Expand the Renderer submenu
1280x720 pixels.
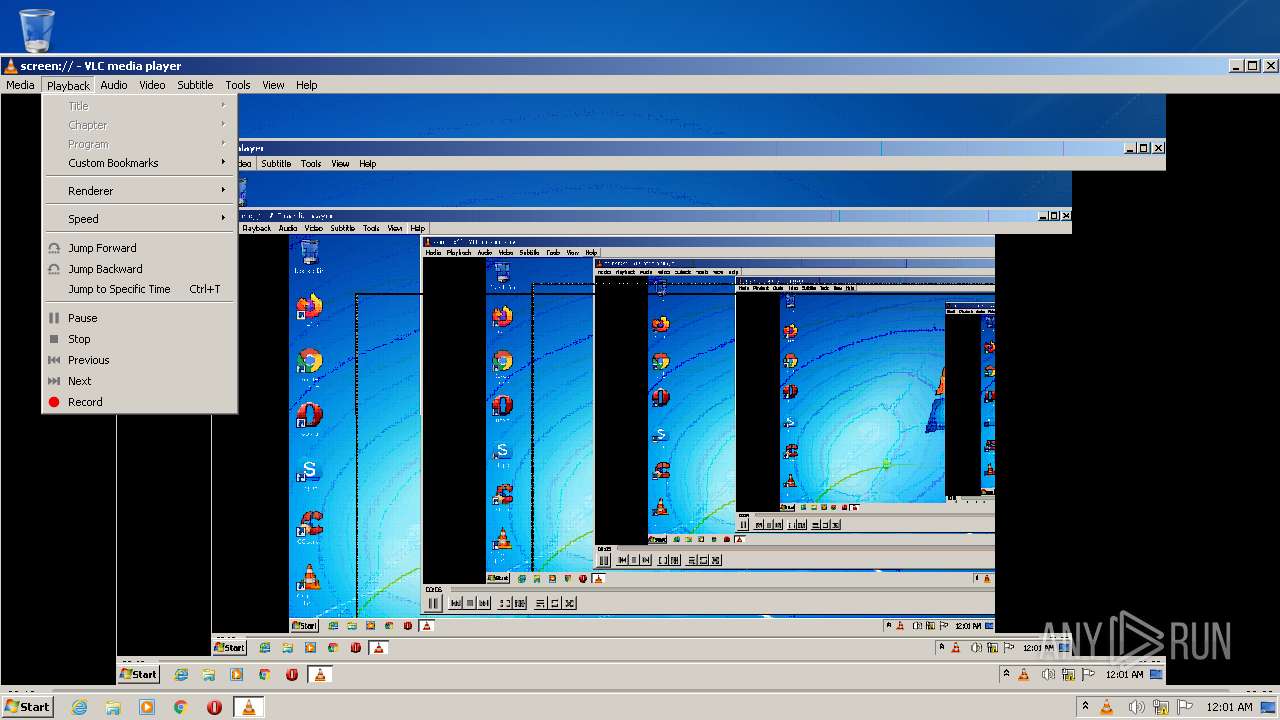coord(139,191)
